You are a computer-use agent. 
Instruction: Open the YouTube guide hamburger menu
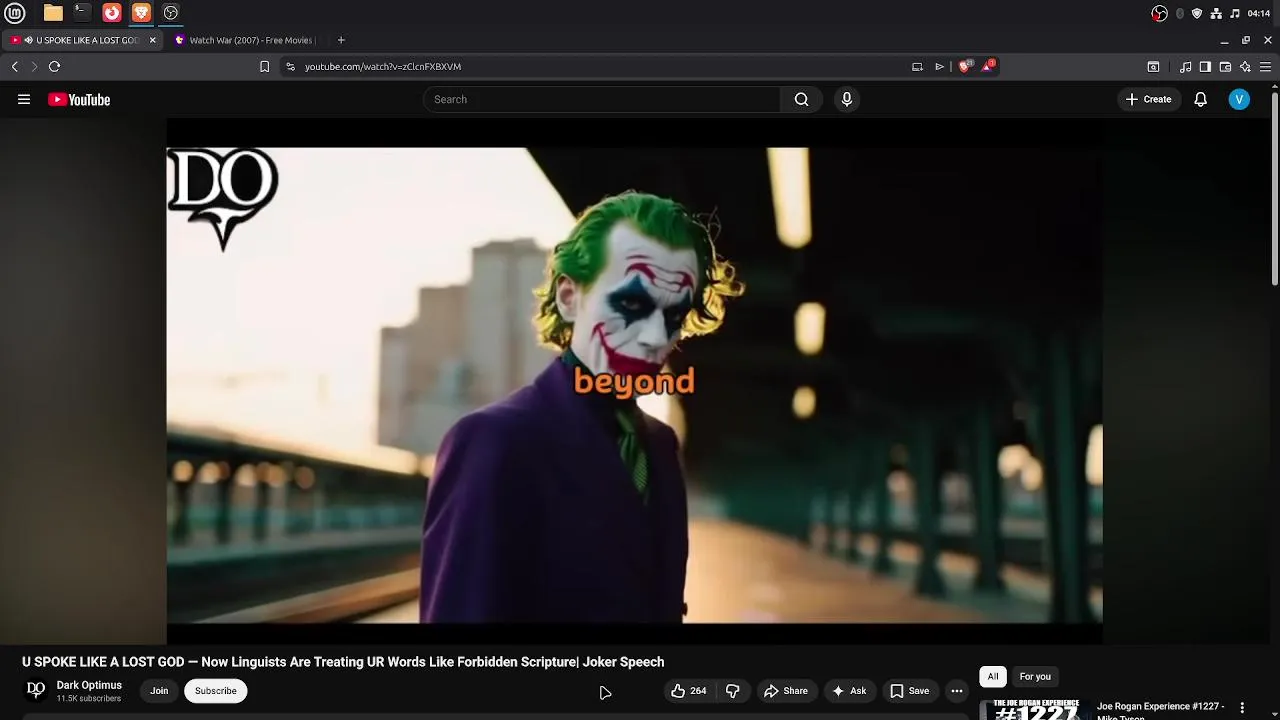point(24,99)
